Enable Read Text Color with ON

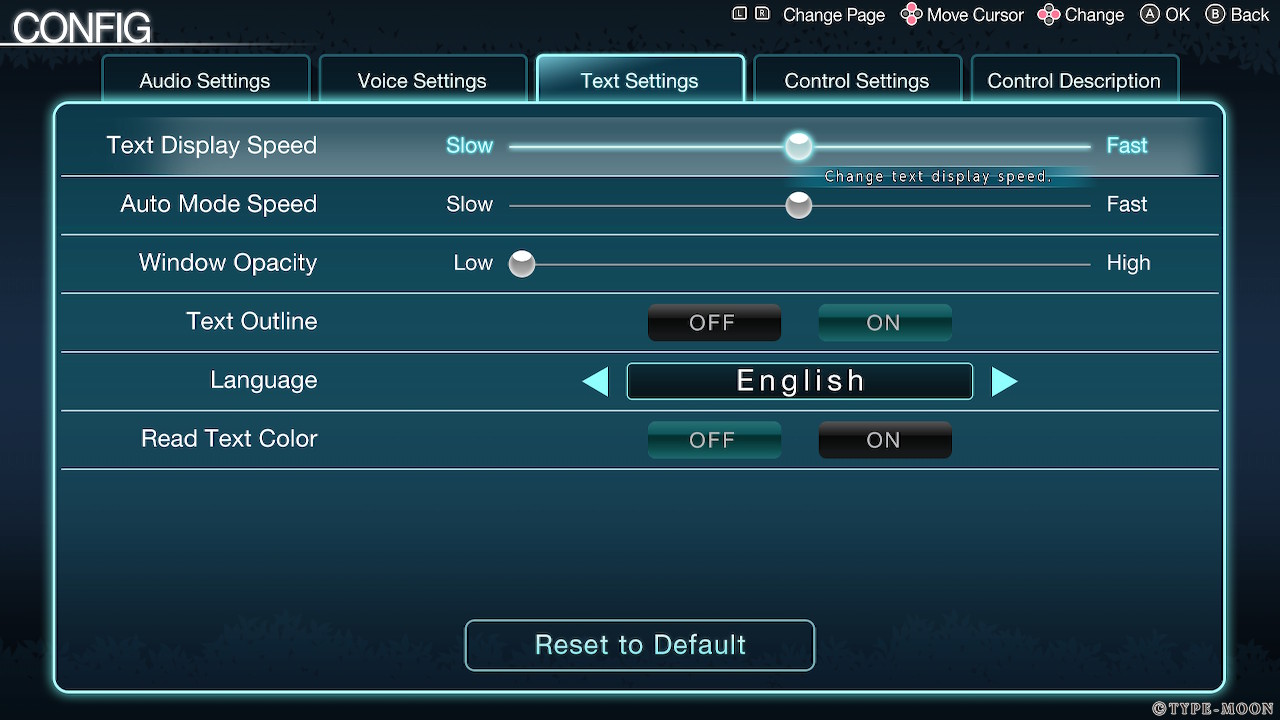pos(884,440)
